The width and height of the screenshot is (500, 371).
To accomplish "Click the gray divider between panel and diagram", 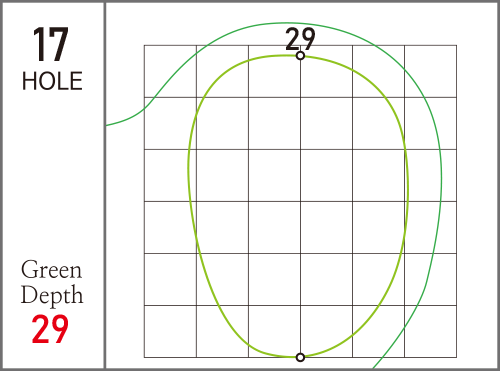I will (x=105, y=185).
